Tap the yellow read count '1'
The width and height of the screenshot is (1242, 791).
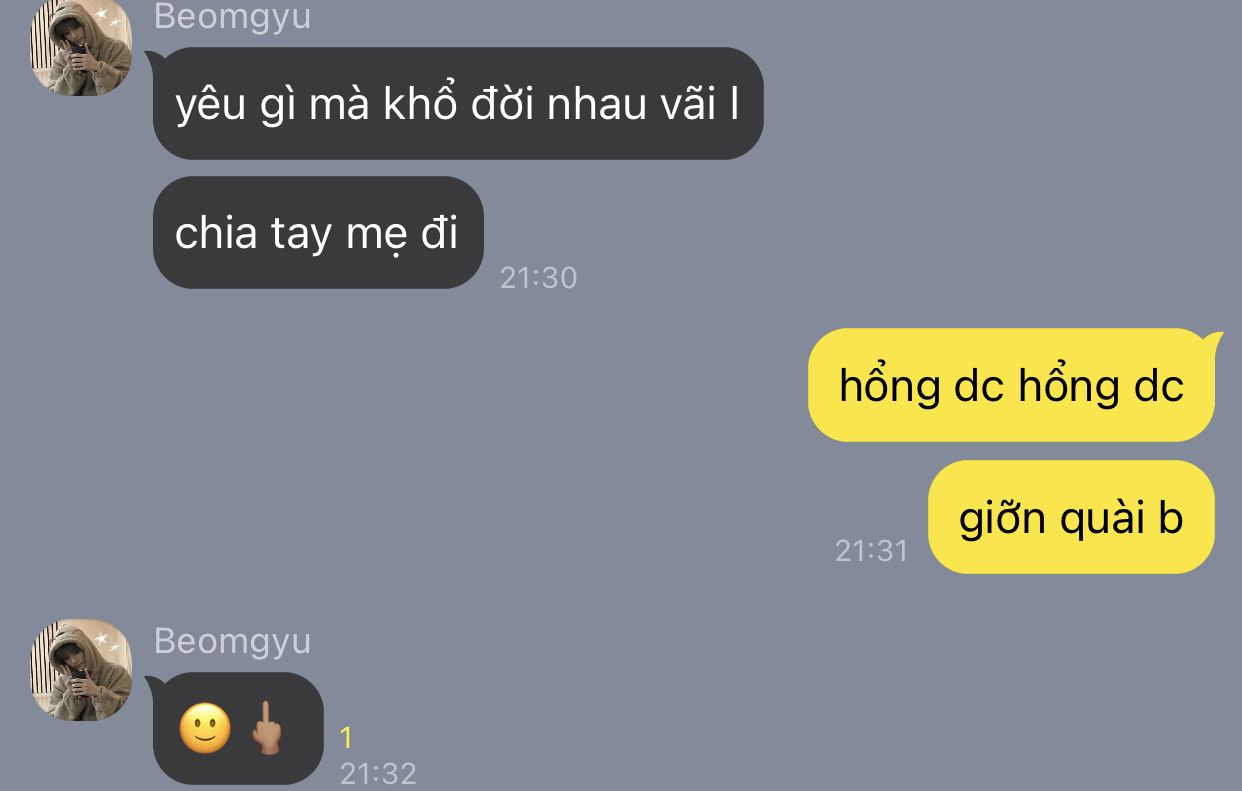(x=346, y=738)
